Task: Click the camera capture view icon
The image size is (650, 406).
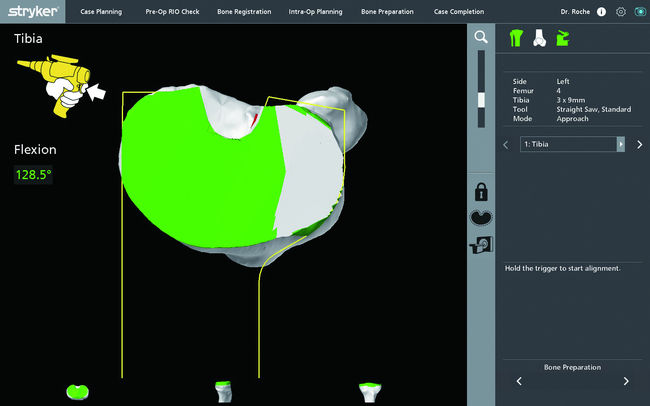Action: 481,245
